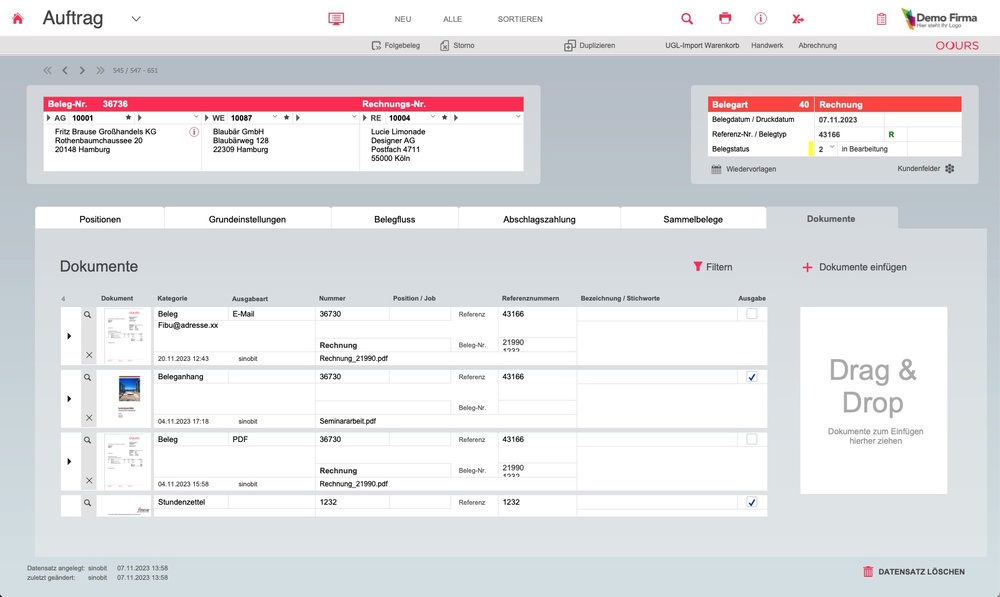Expand the AG address triangle
Screen dimensions: 1000x597
point(48,118)
